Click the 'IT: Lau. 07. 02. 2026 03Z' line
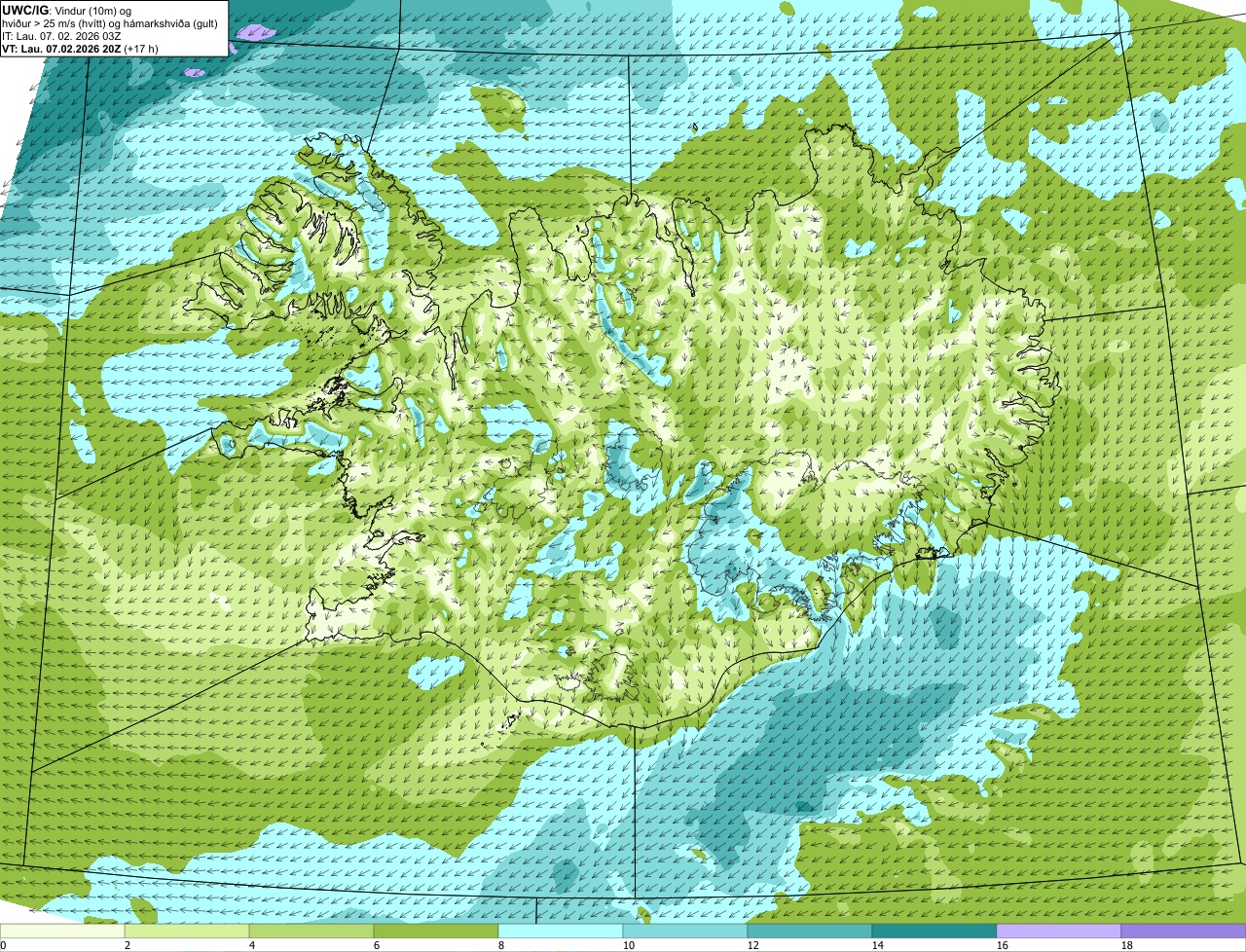 (x=62, y=35)
